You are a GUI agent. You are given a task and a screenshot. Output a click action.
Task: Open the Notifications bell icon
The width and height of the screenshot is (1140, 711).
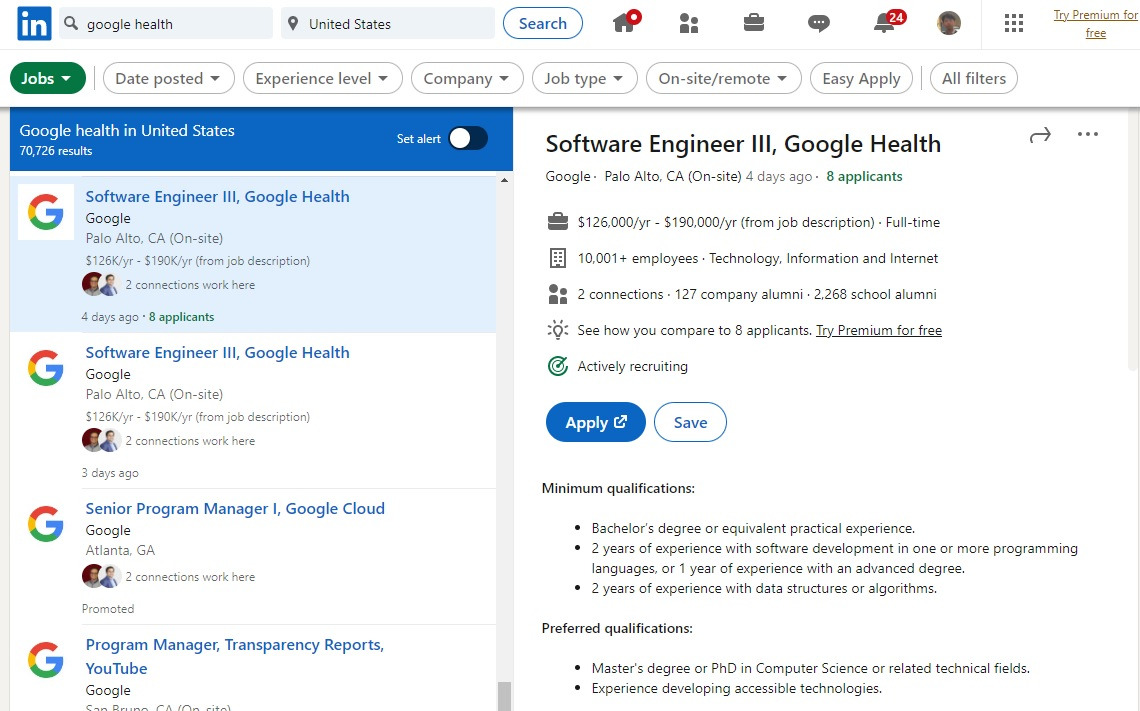[884, 23]
